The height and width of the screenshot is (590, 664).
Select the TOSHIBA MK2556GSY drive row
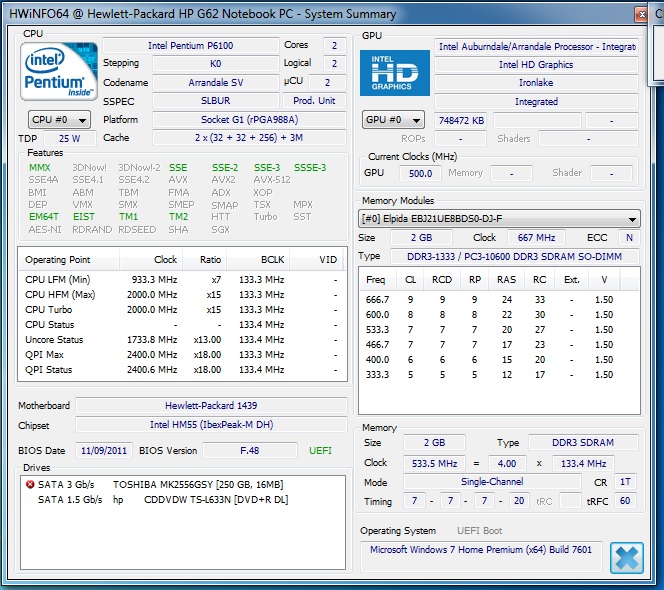[x=183, y=484]
